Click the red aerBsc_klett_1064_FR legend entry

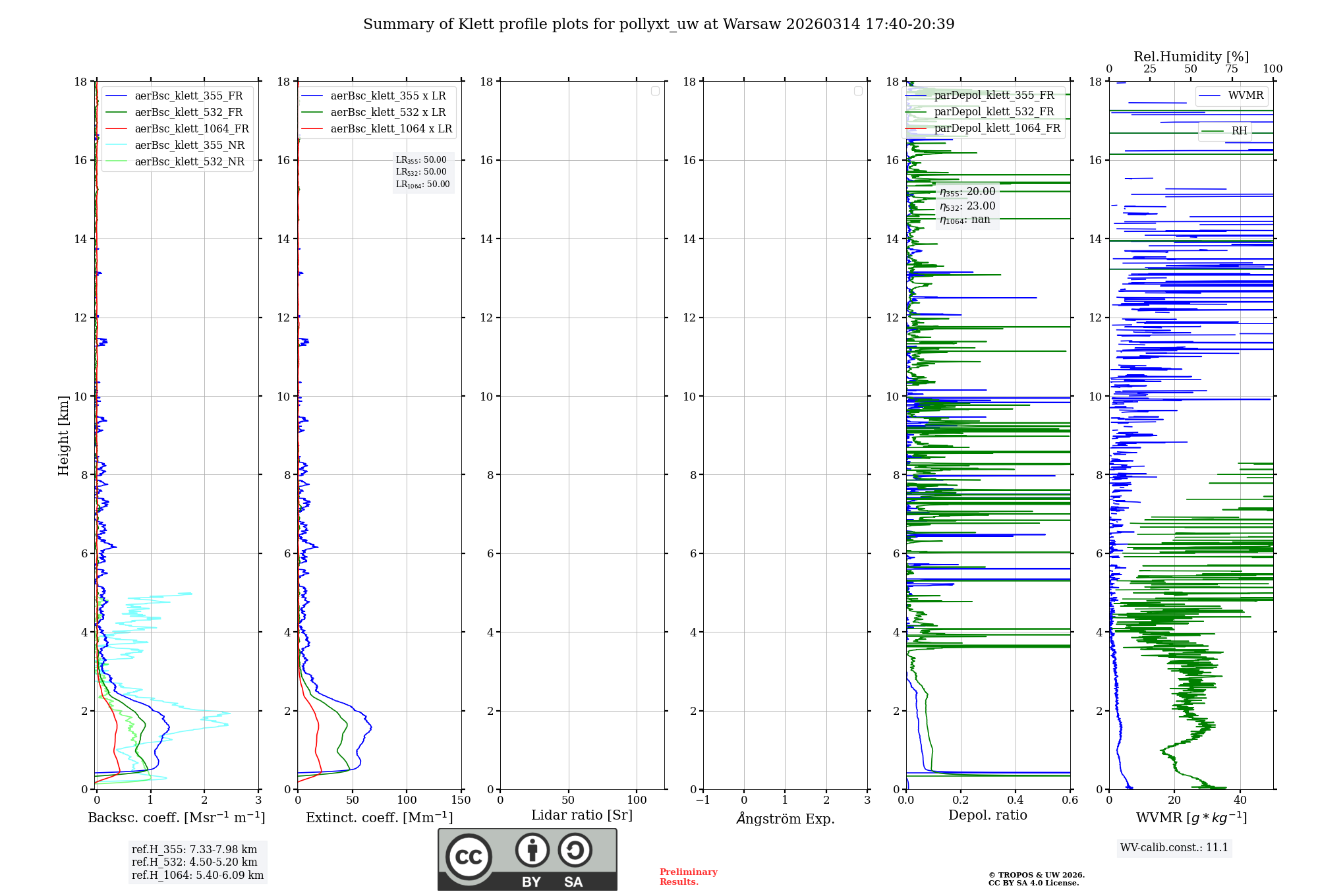[x=191, y=129]
